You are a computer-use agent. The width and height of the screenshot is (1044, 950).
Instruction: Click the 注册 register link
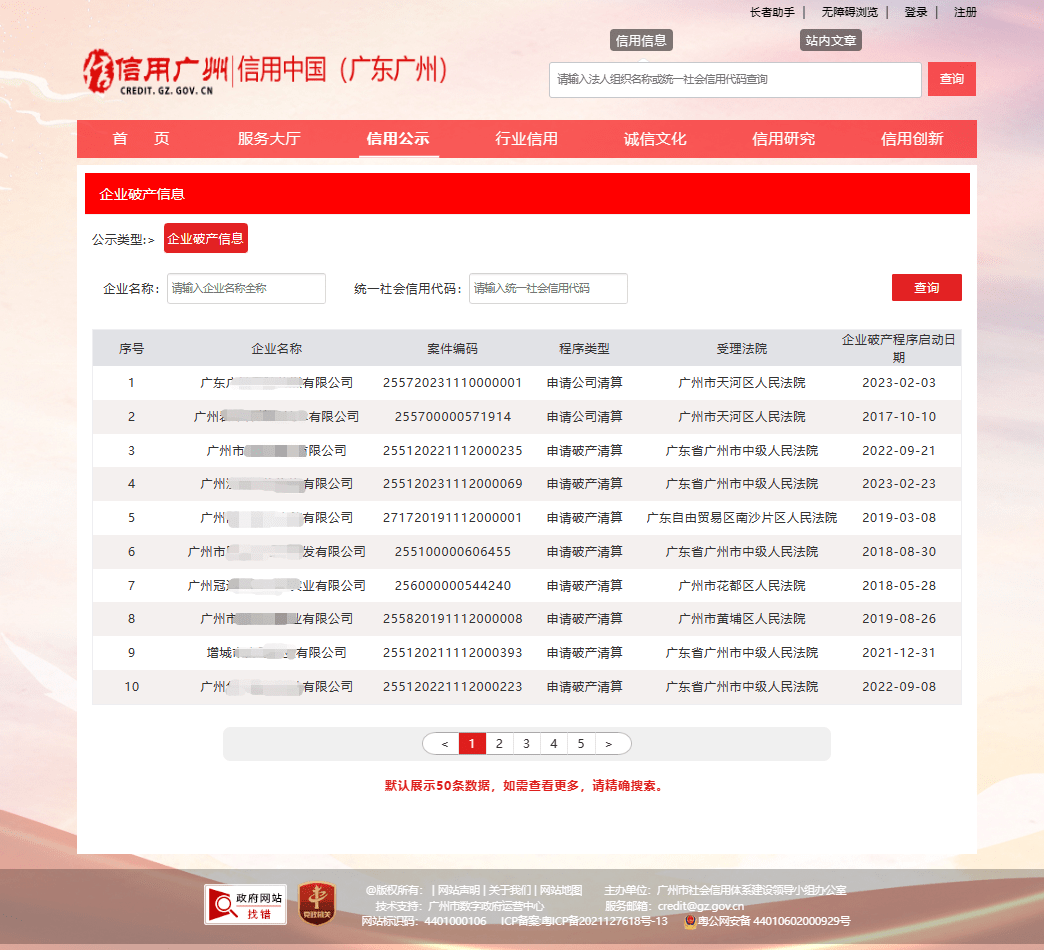pyautogui.click(x=965, y=12)
